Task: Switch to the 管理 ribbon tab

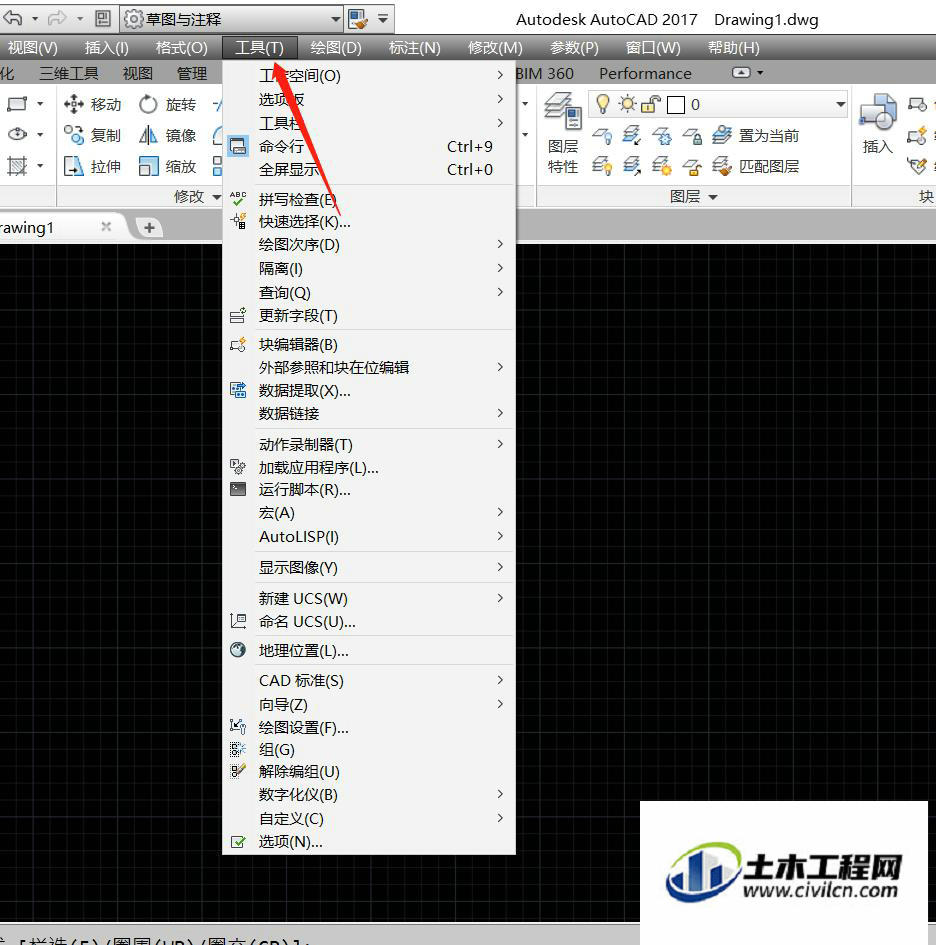Action: point(192,74)
